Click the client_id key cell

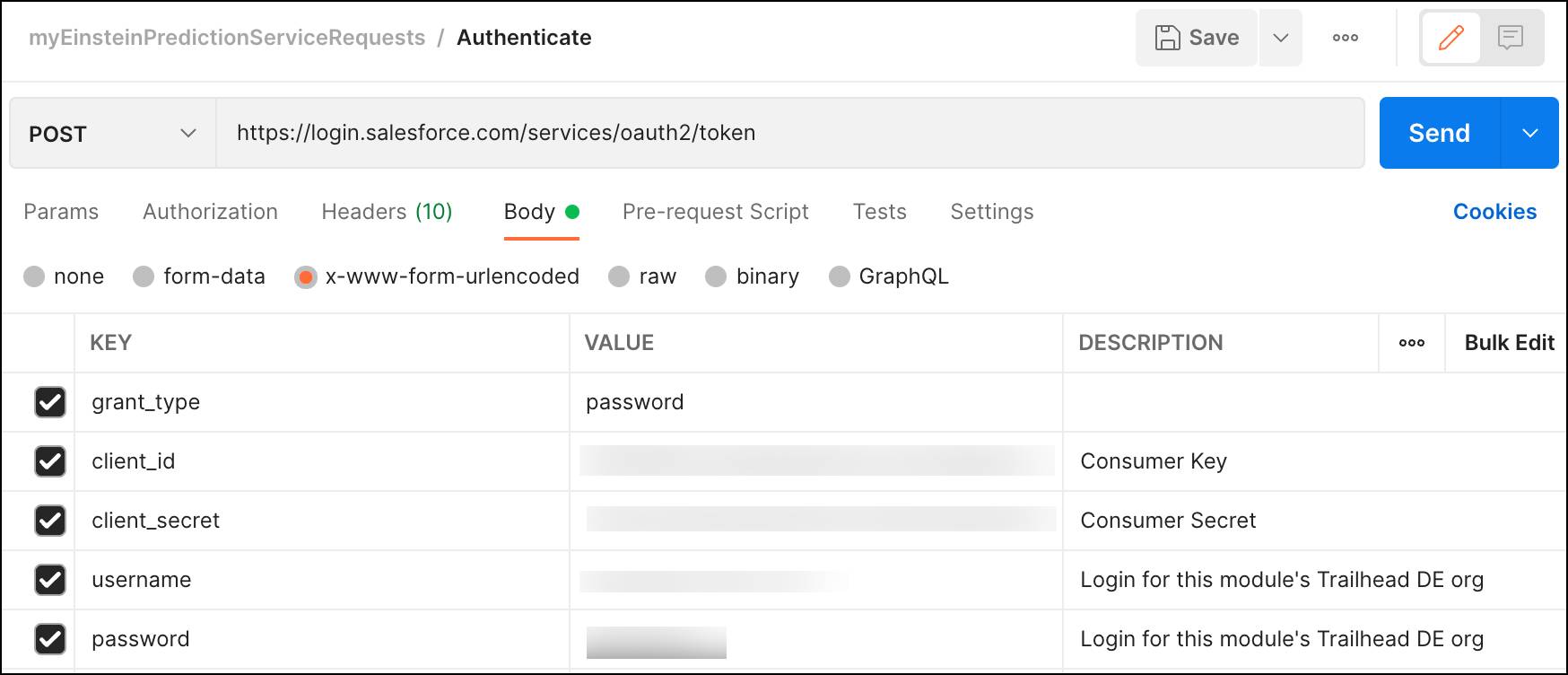[x=322, y=461]
